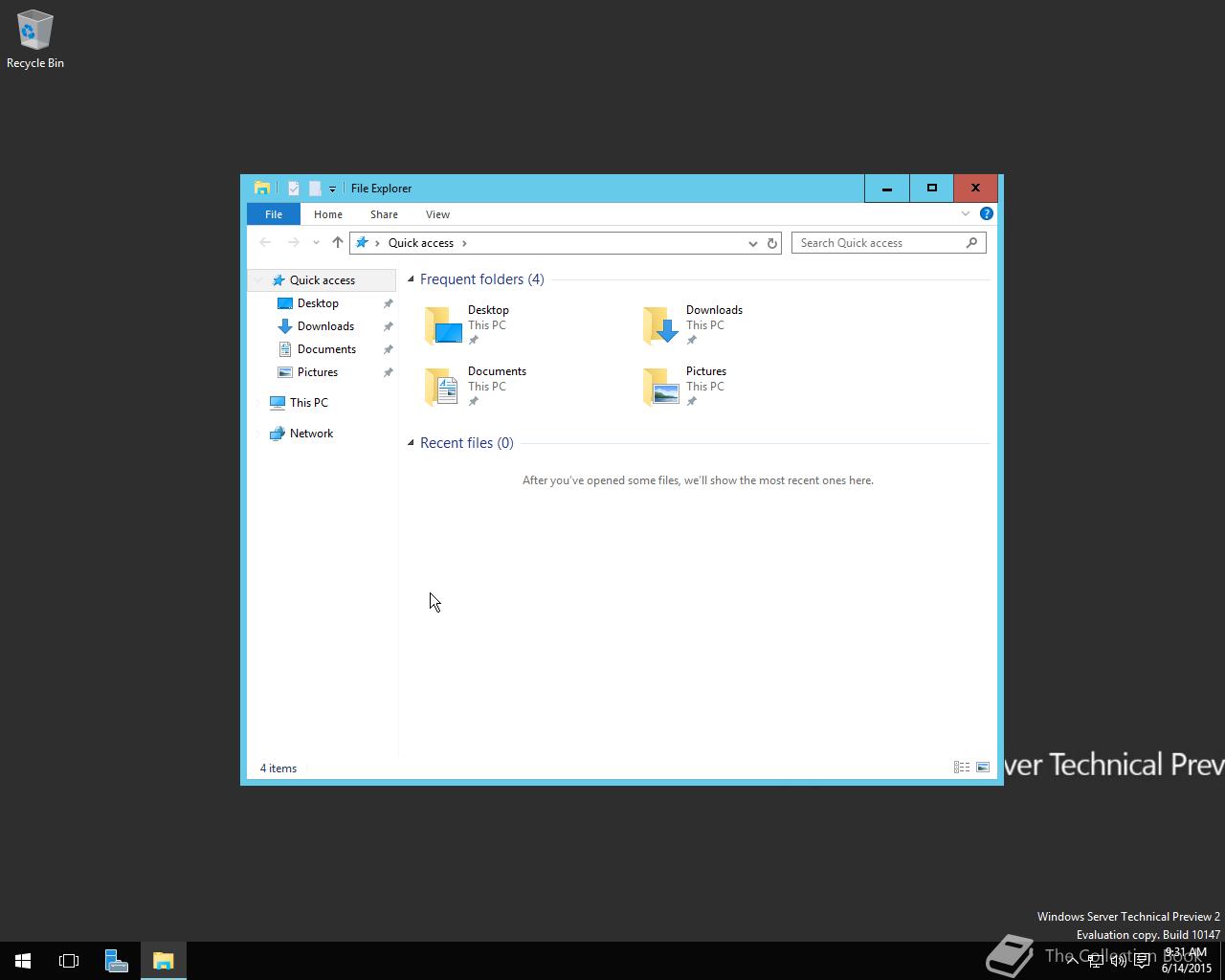Click the File Explorer system menu icon in title bar
The width and height of the screenshot is (1225, 980).
261,188
